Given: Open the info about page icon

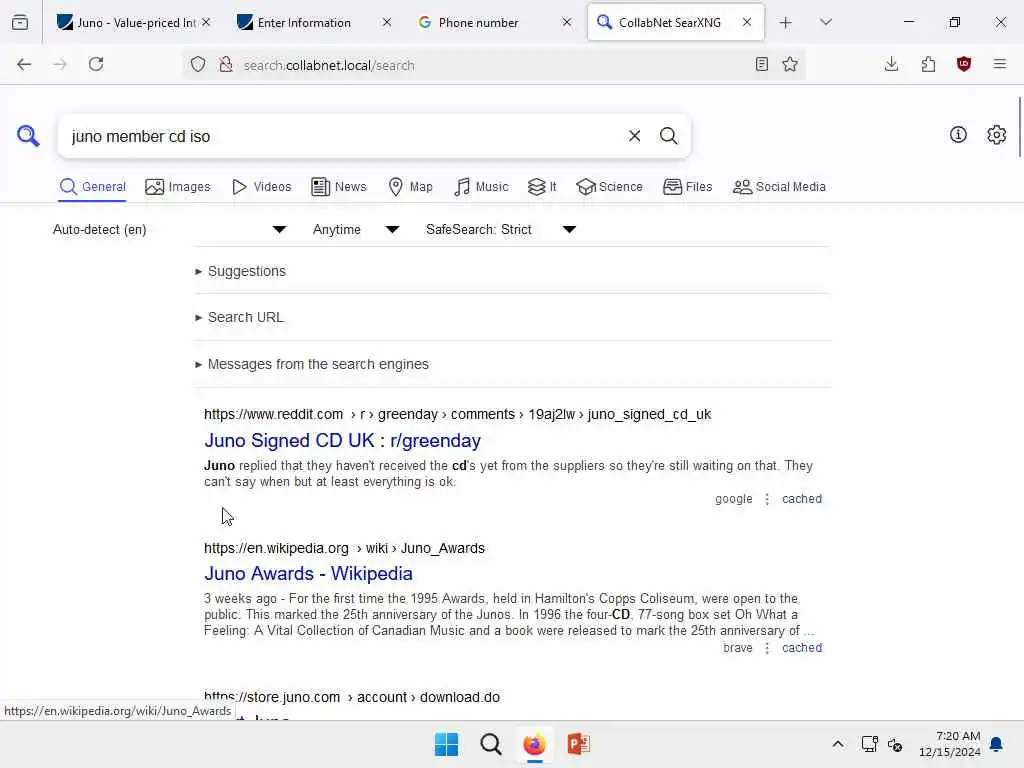Looking at the screenshot, I should coord(958,135).
